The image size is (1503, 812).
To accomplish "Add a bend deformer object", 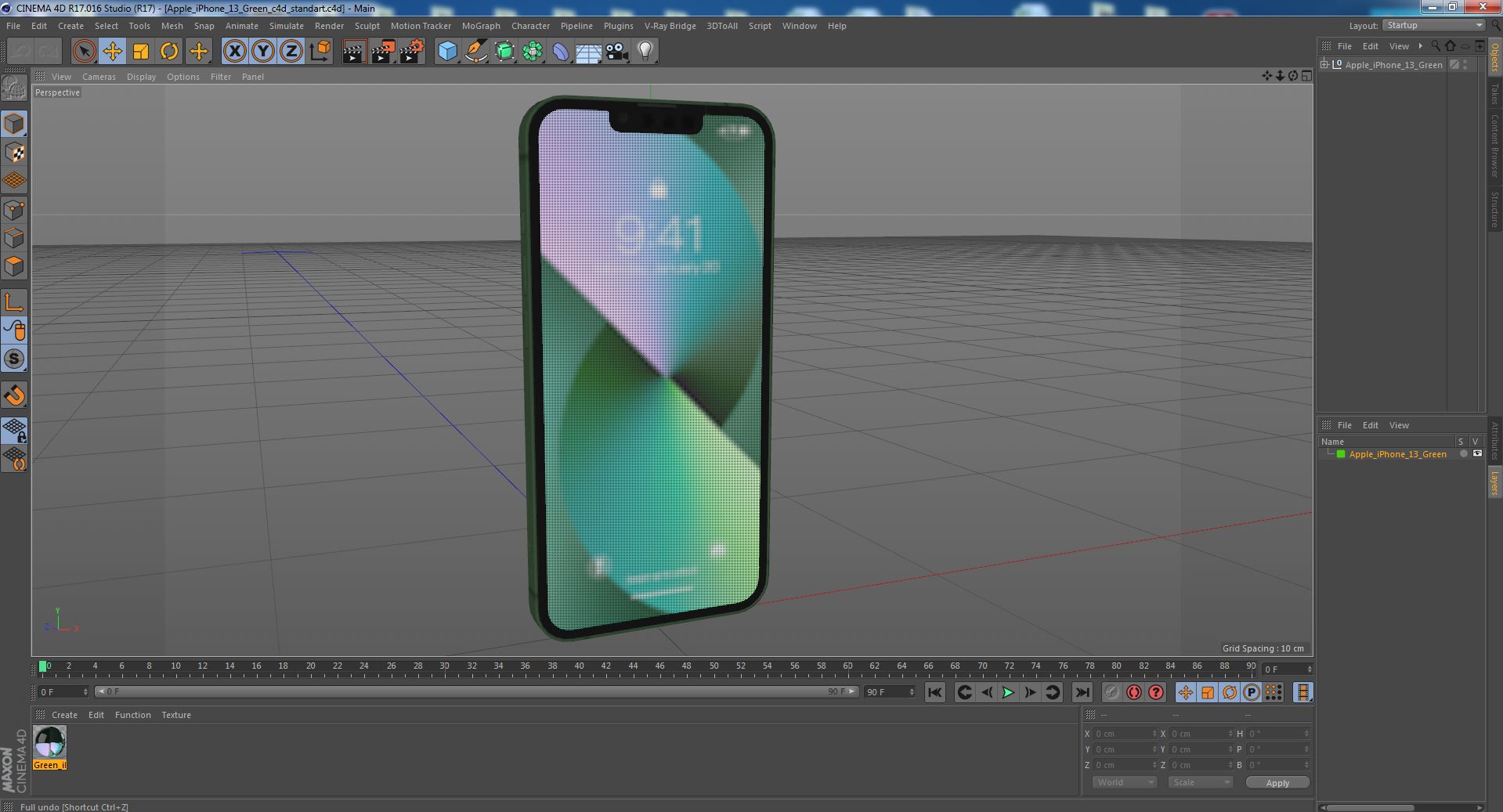I will (x=561, y=52).
